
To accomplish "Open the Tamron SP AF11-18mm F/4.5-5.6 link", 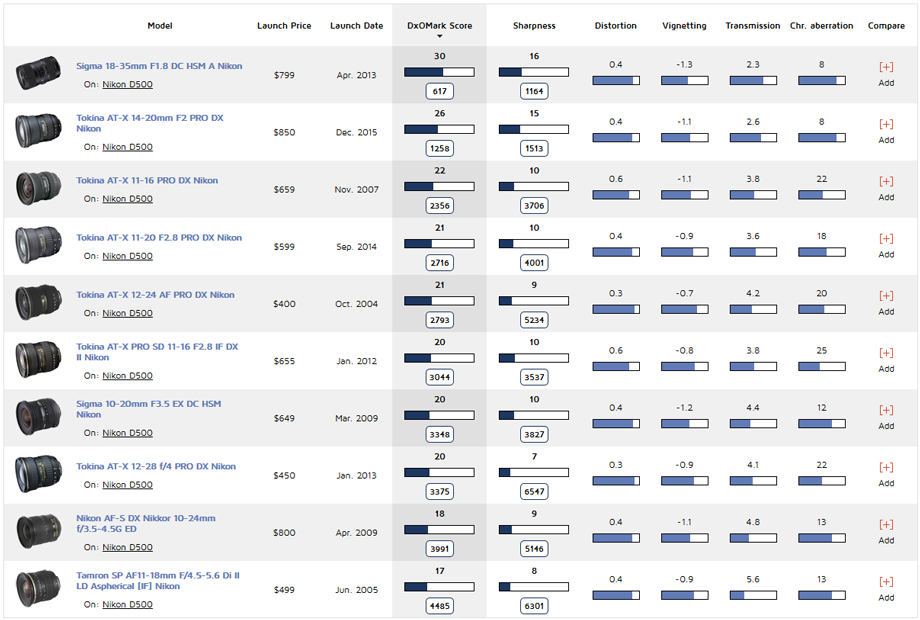I will [158, 581].
